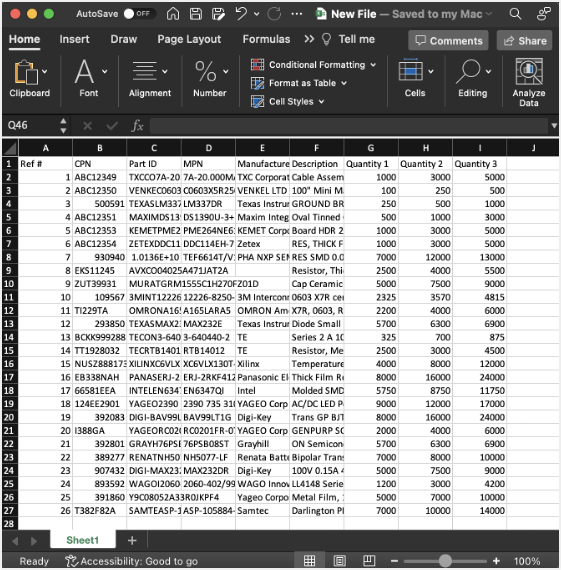Image resolution: width=562 pixels, height=570 pixels.
Task: Click the Tell me lightbulb field
Action: [348, 39]
